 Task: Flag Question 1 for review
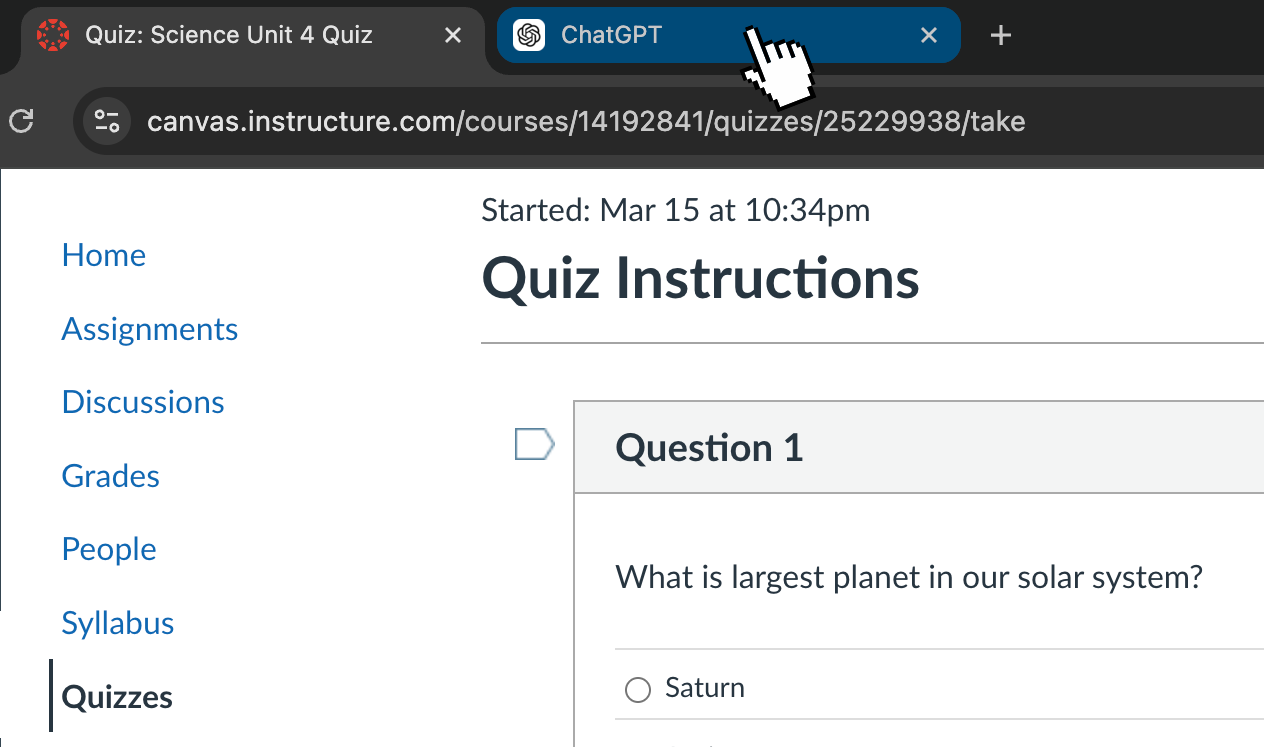point(534,444)
